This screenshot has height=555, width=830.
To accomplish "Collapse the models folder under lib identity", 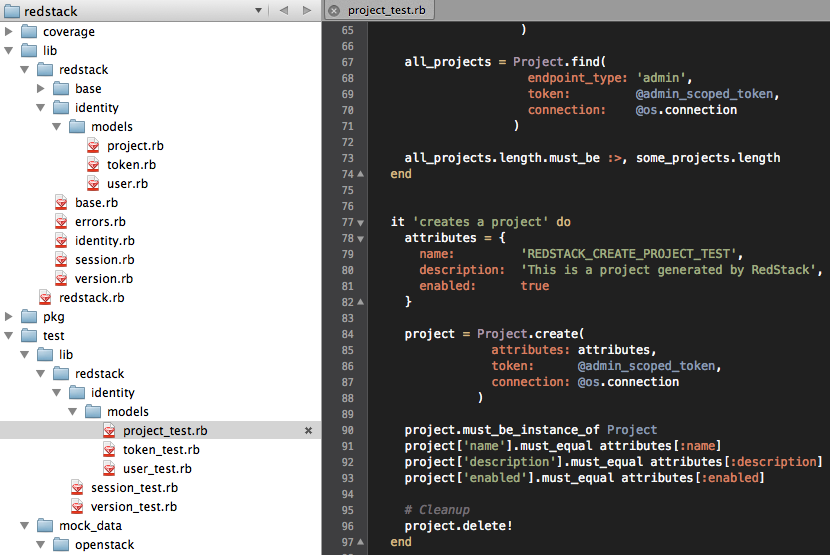I will pyautogui.click(x=57, y=127).
